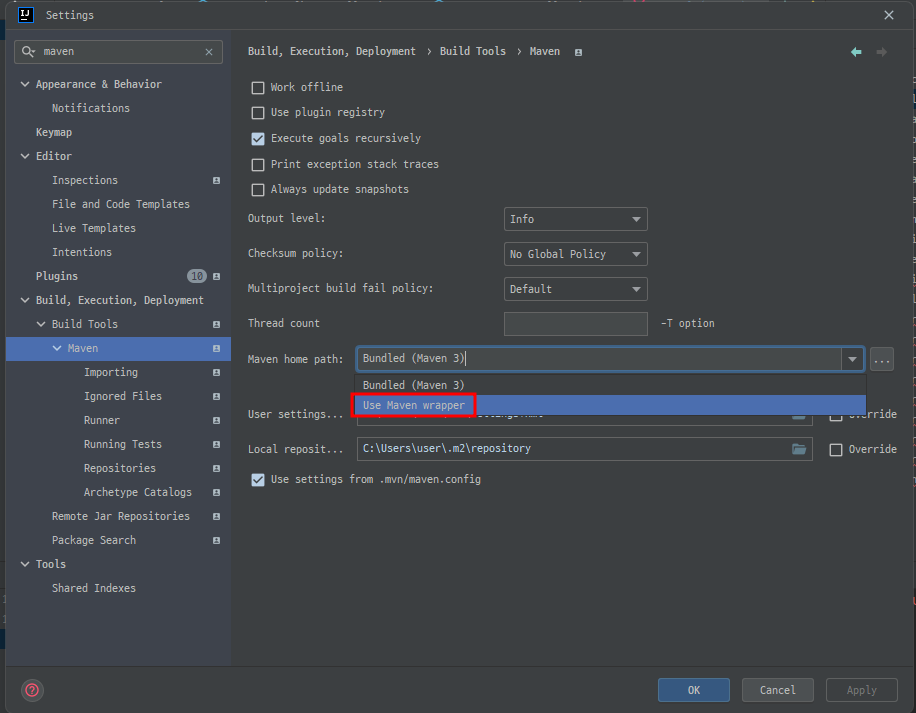Enable Print exception stack traces
Viewport: 916px width, 713px height.
(258, 165)
